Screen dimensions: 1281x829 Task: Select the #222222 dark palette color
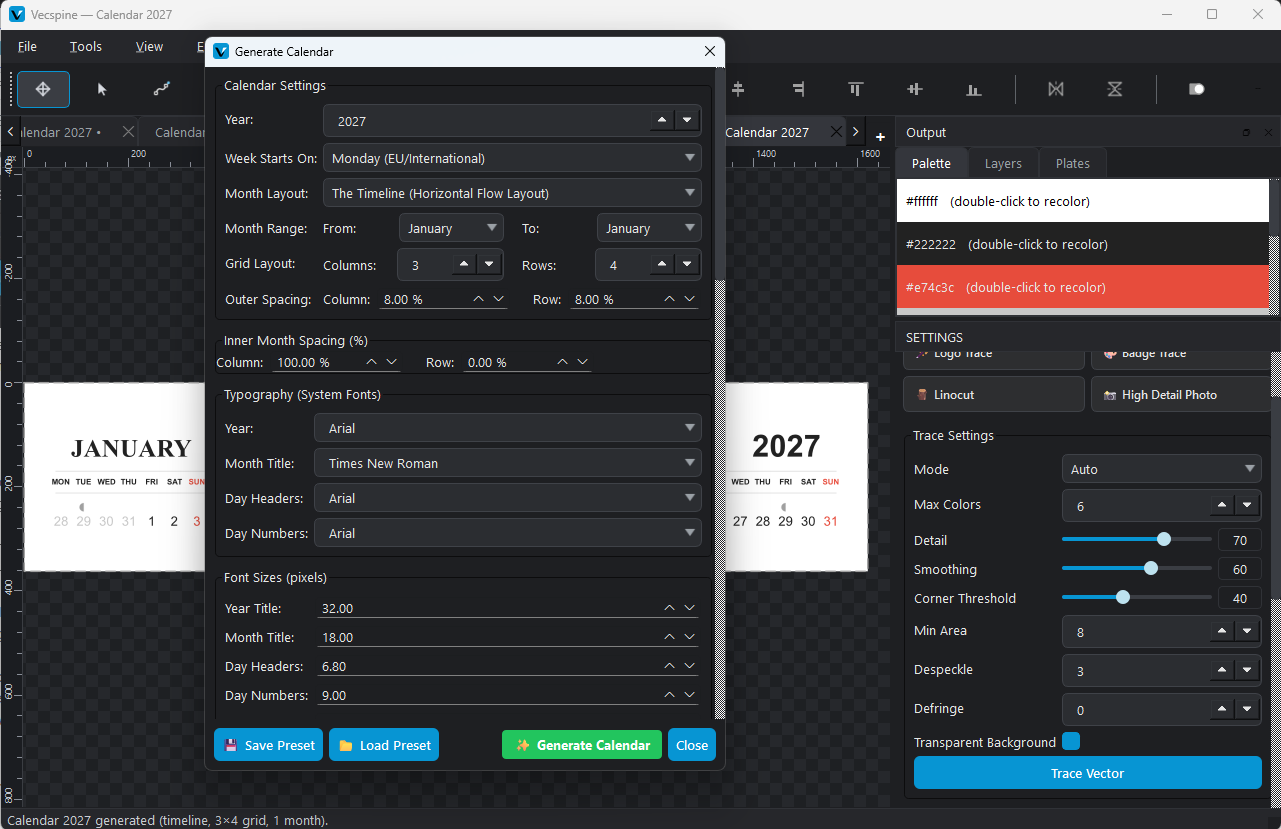[1083, 244]
